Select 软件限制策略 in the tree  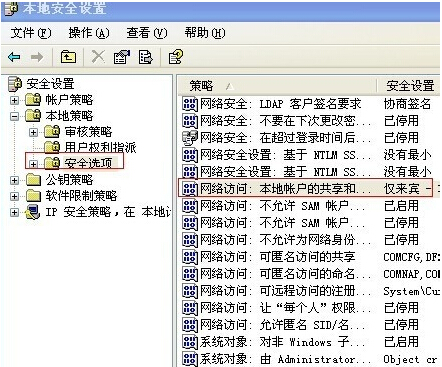81,196
